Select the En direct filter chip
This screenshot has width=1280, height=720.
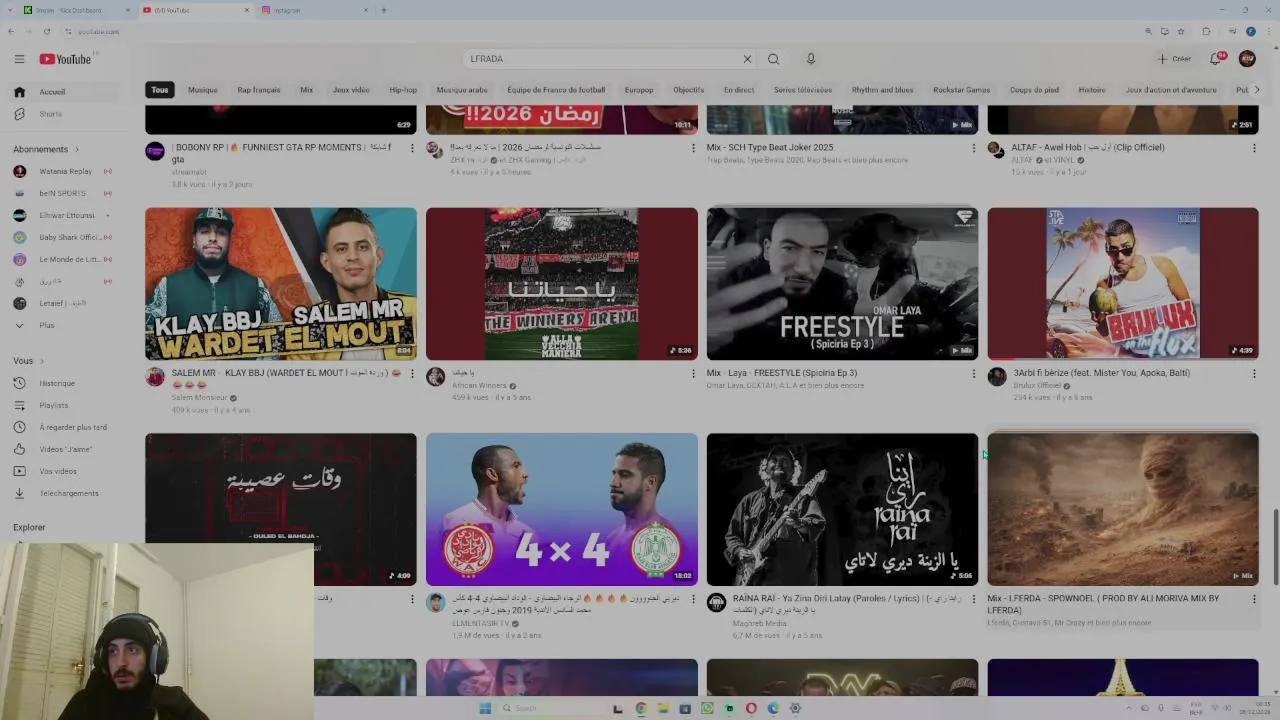point(739,90)
